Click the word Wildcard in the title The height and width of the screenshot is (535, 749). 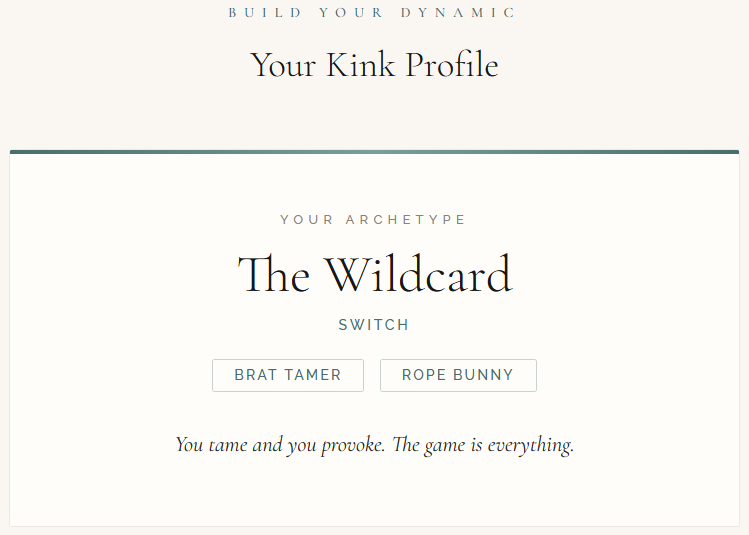pos(418,275)
